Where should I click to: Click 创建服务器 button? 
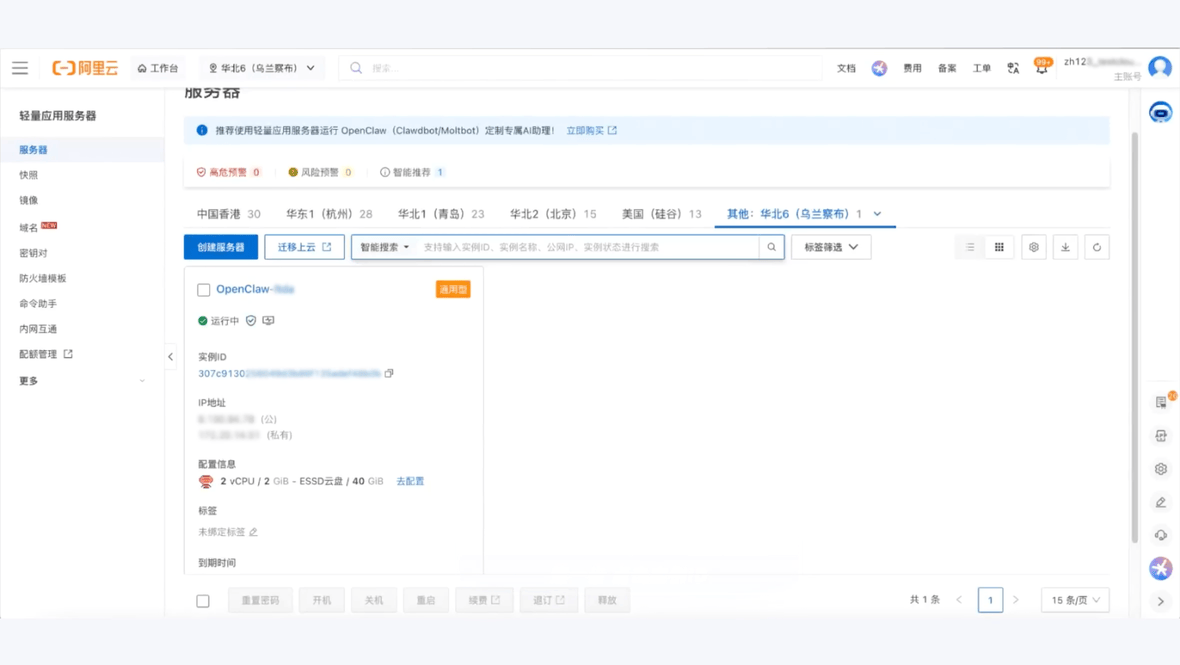220,247
